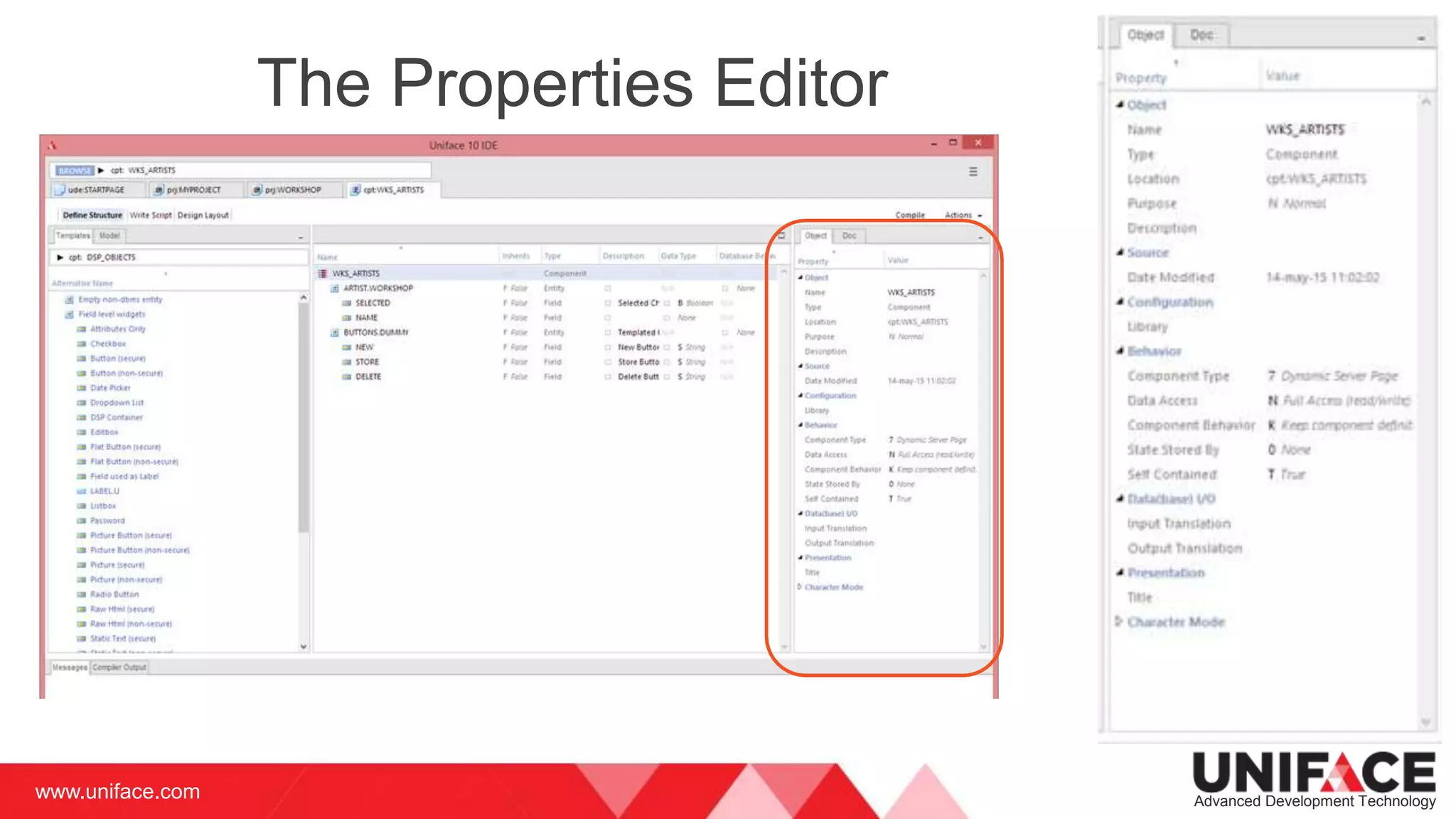Collapse the Source group in the enlarged properties panel
Viewport: 1456px width, 819px height.
(x=1120, y=252)
